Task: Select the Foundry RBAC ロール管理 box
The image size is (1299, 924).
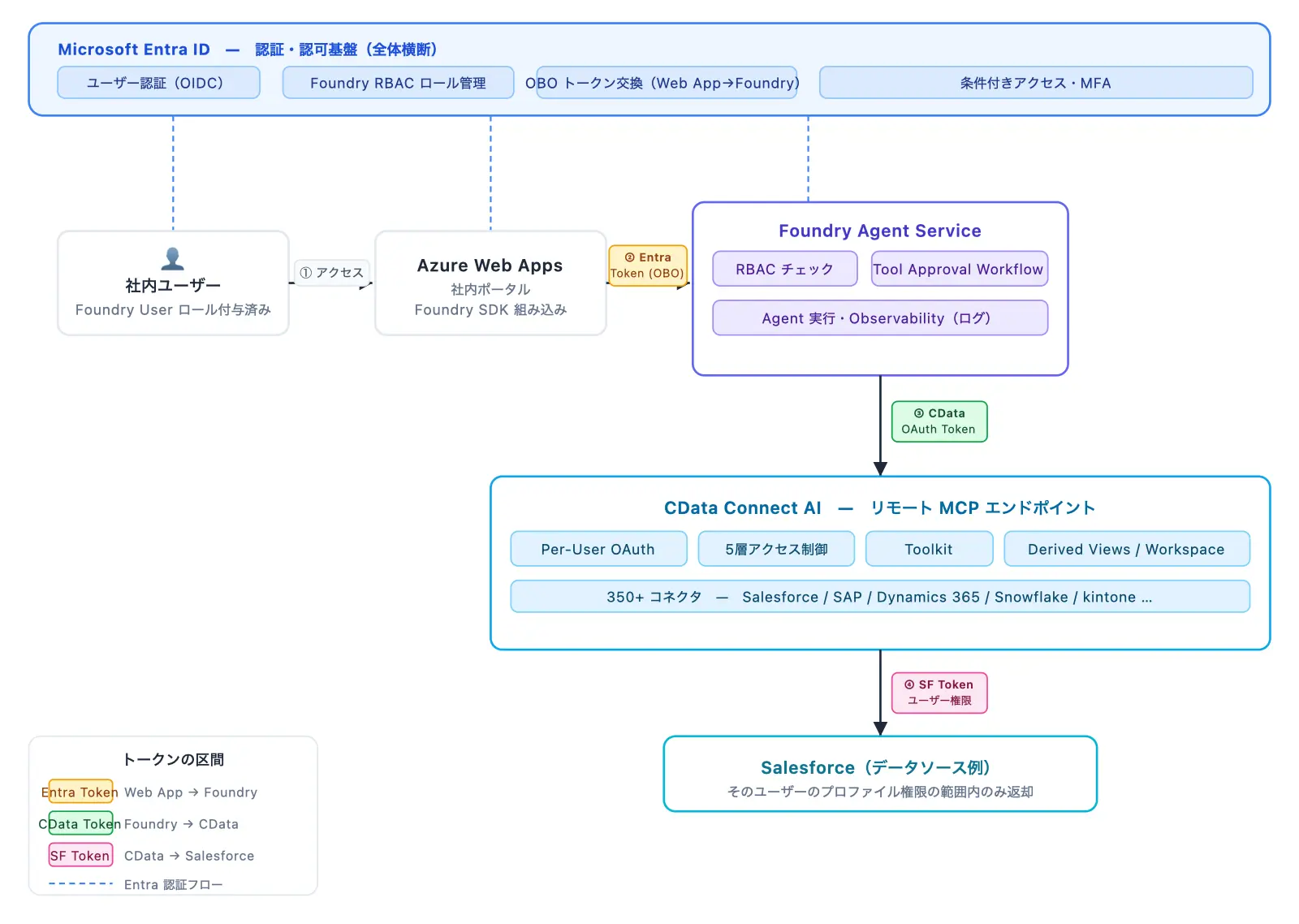Action: point(398,83)
